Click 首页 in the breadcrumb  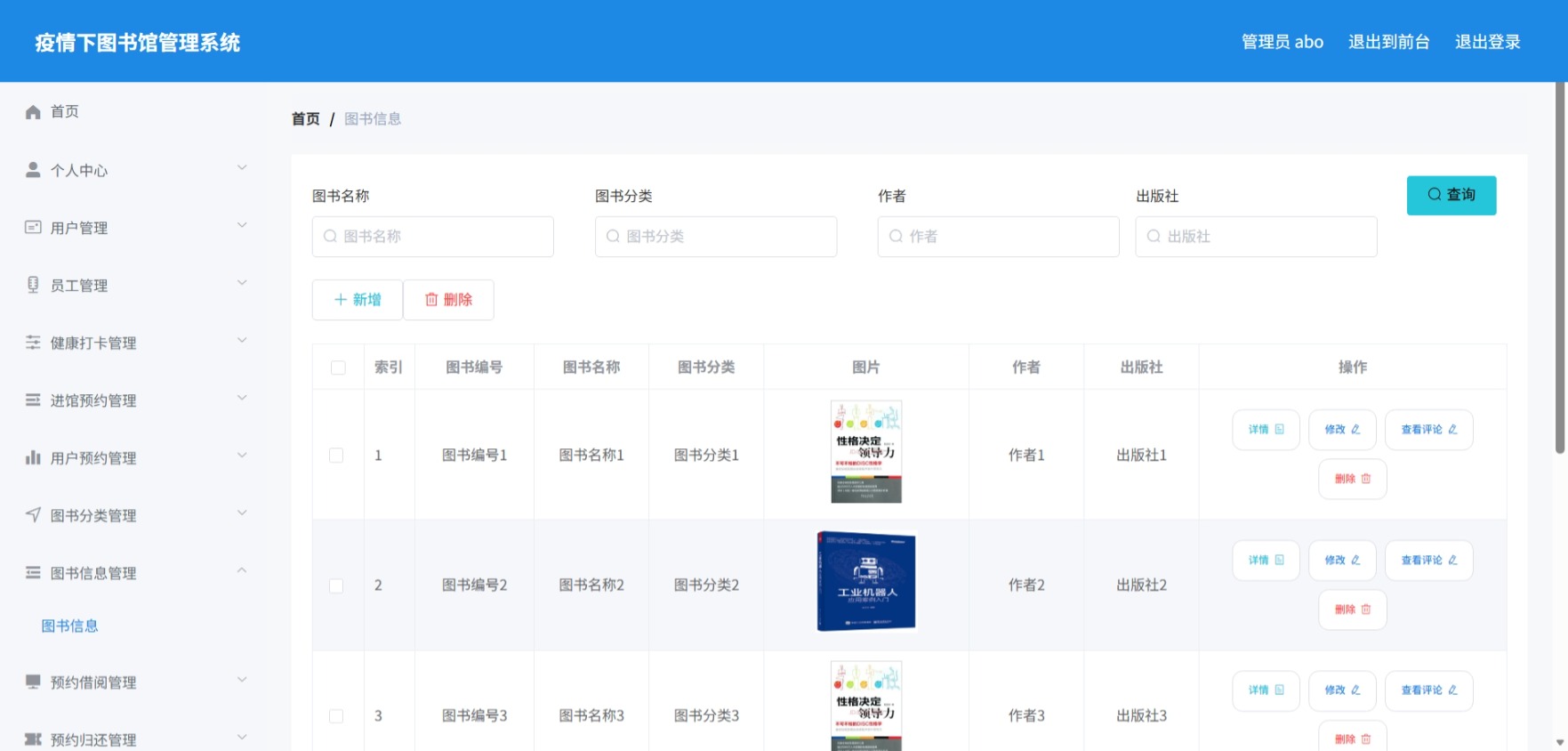pyautogui.click(x=306, y=118)
